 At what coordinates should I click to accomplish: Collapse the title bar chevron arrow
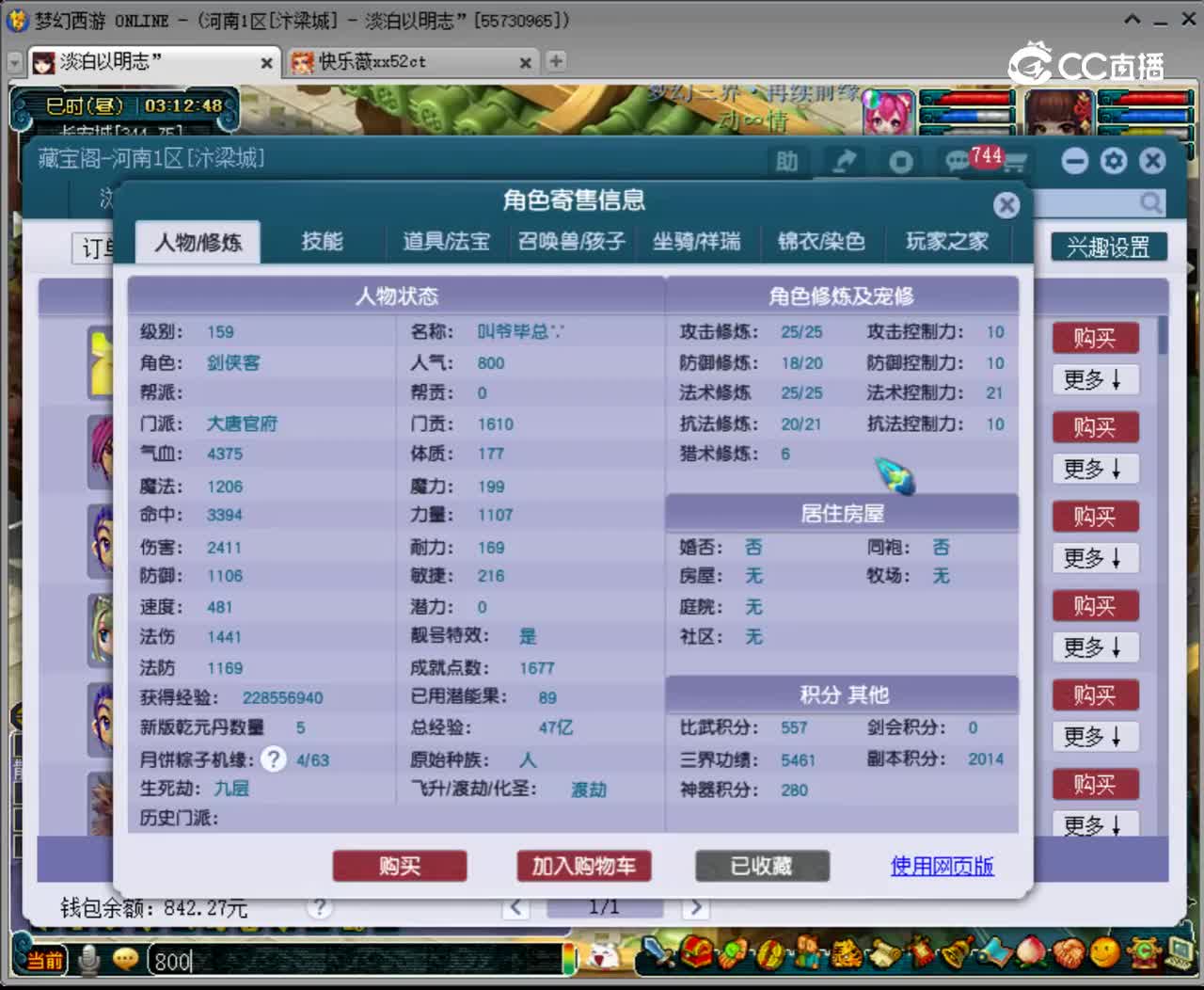click(1133, 20)
